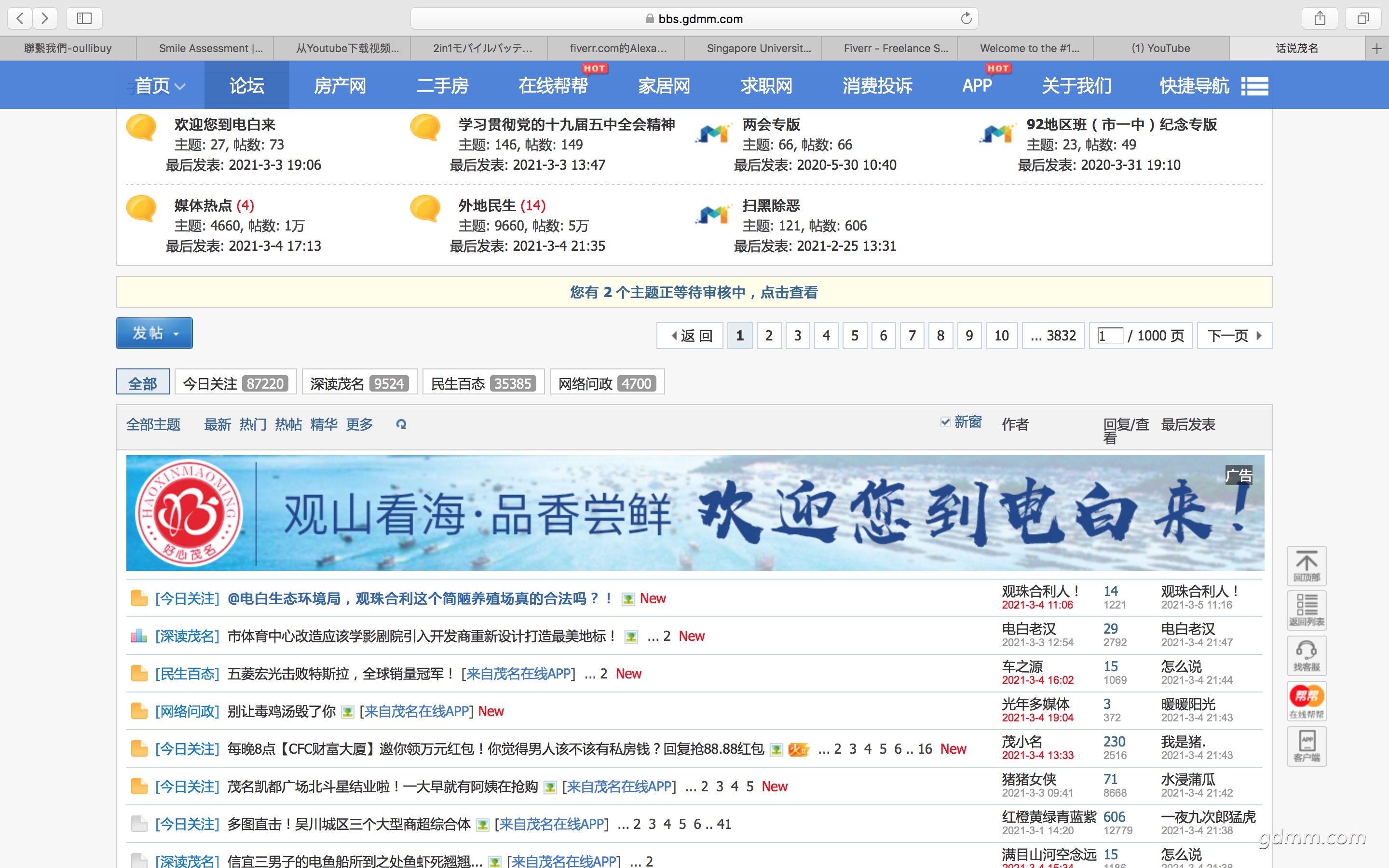Open the 发帖 post dropdown button

(154, 333)
